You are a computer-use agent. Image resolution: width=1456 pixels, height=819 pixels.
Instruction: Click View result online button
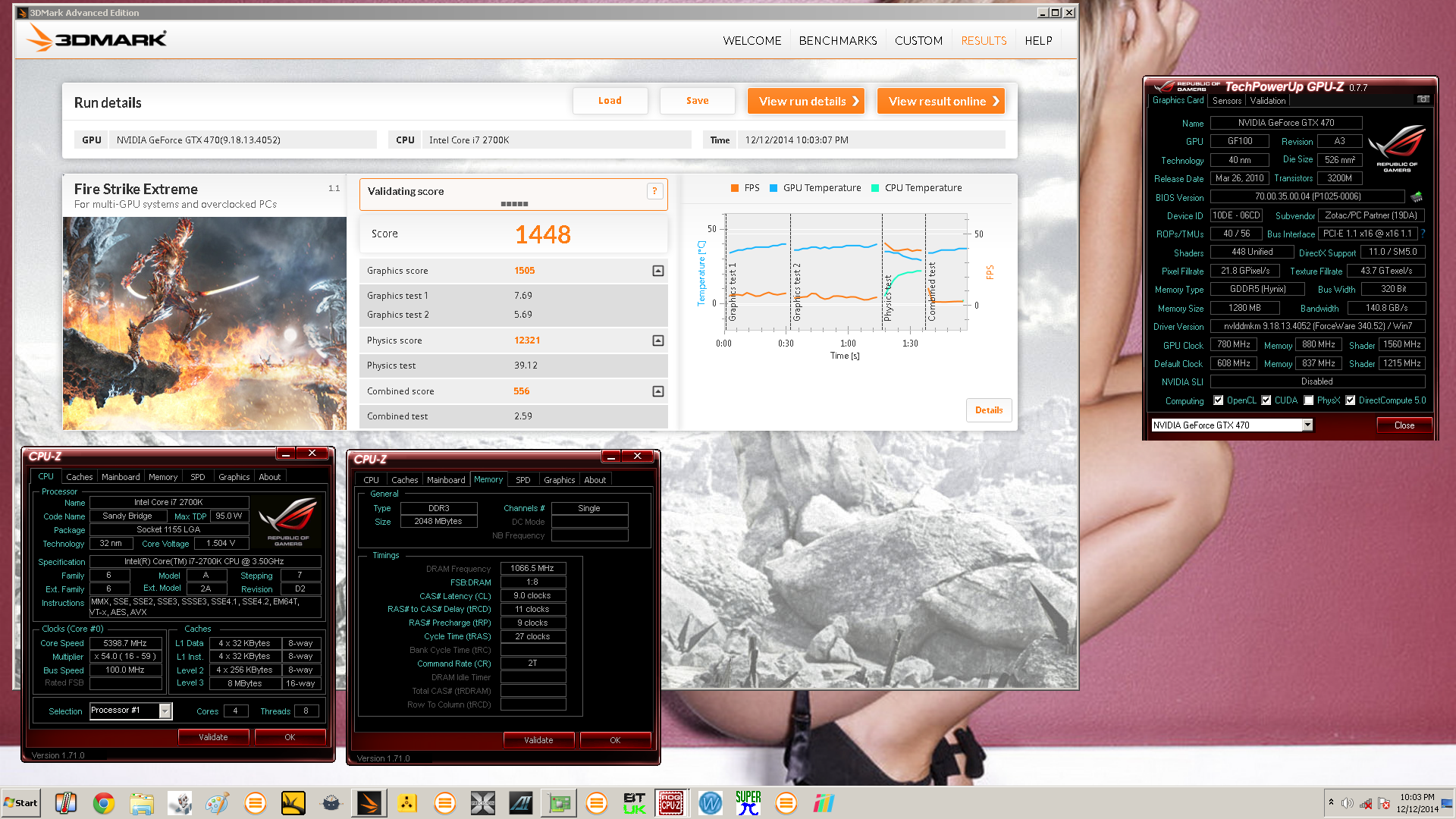click(941, 101)
